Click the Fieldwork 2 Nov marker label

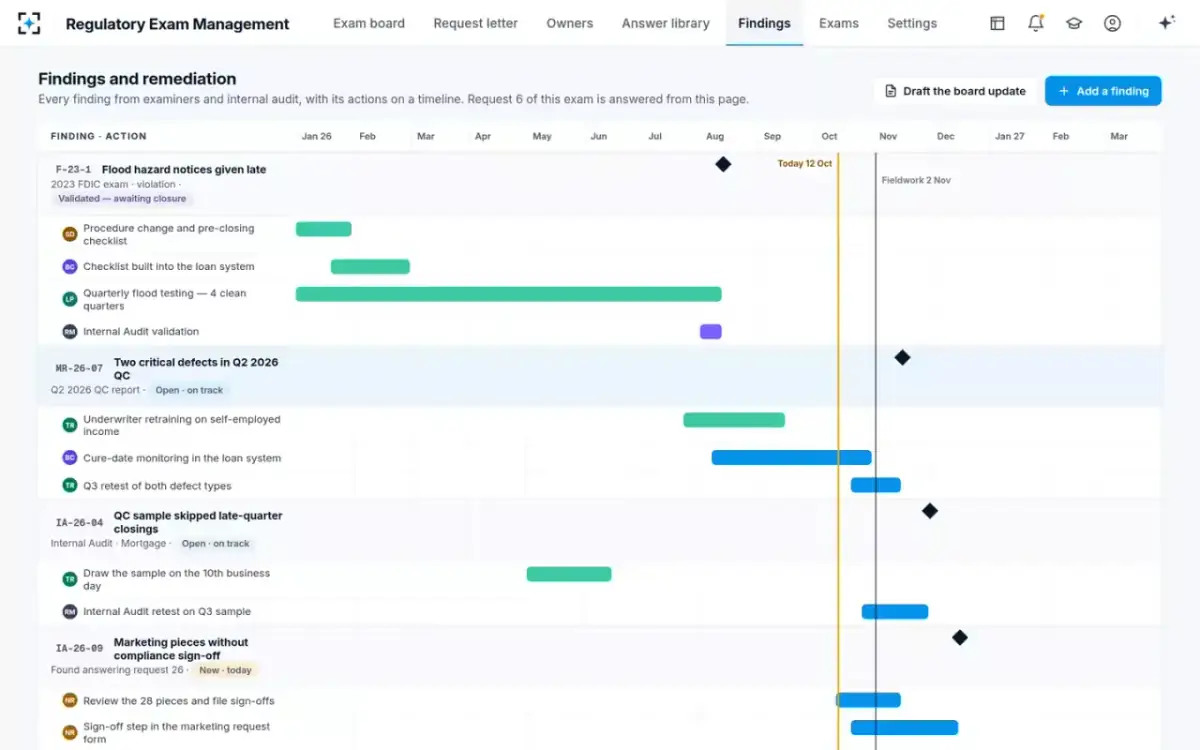click(x=916, y=181)
